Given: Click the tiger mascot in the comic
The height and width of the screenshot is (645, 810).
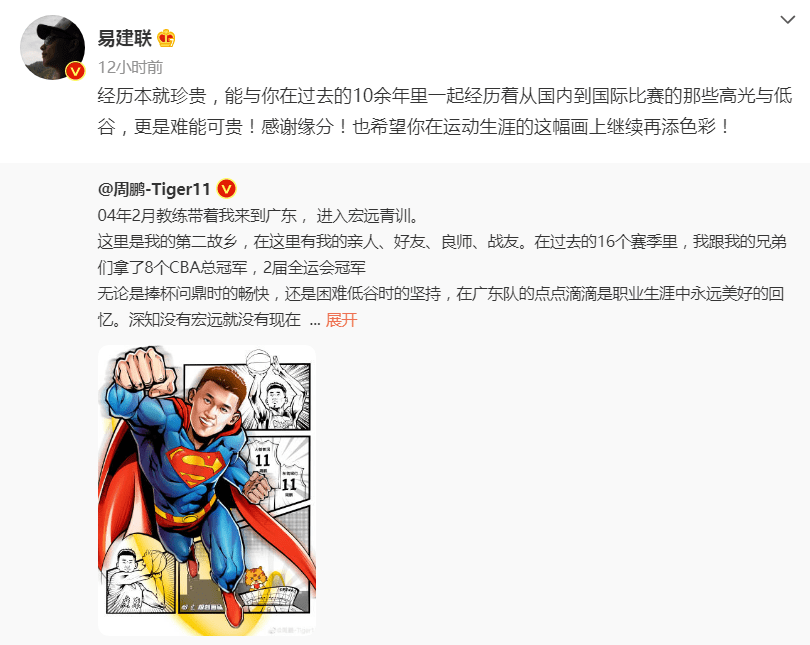Looking at the screenshot, I should pyautogui.click(x=255, y=578).
